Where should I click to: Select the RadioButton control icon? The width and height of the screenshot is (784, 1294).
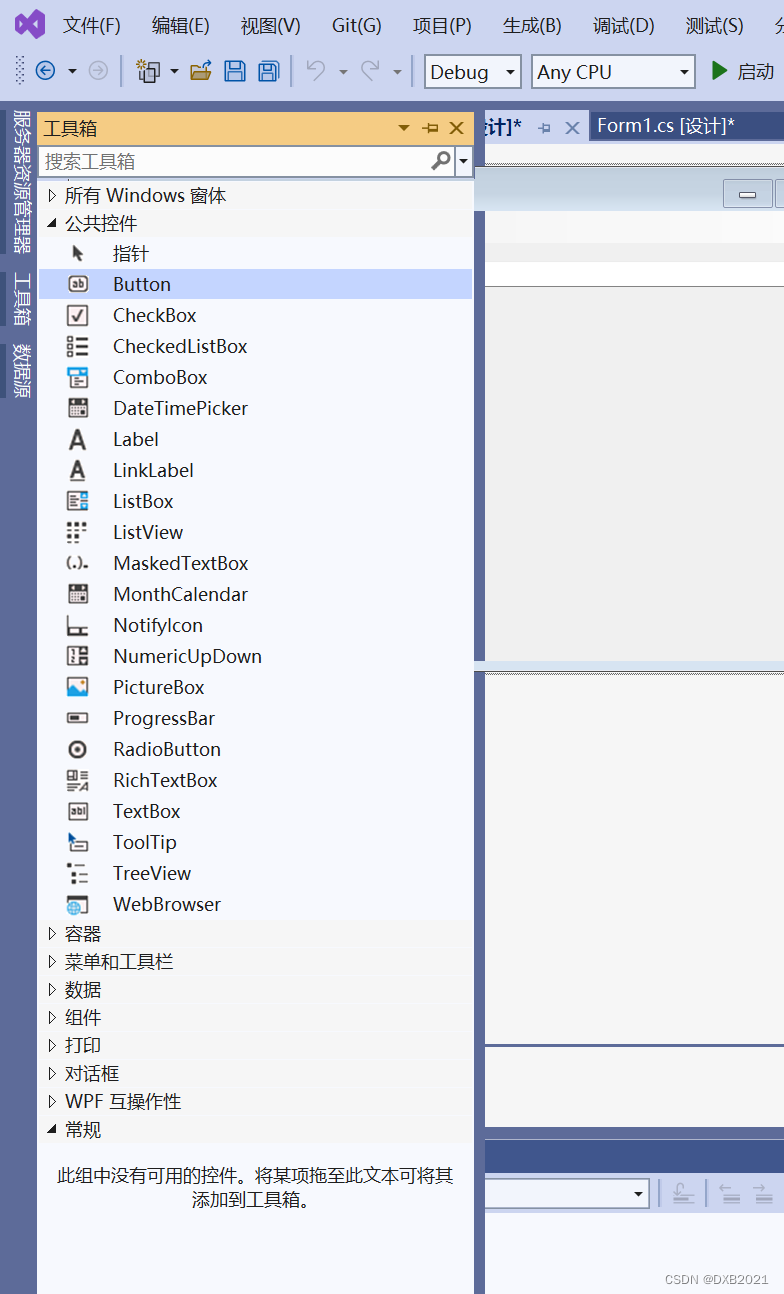click(x=78, y=749)
